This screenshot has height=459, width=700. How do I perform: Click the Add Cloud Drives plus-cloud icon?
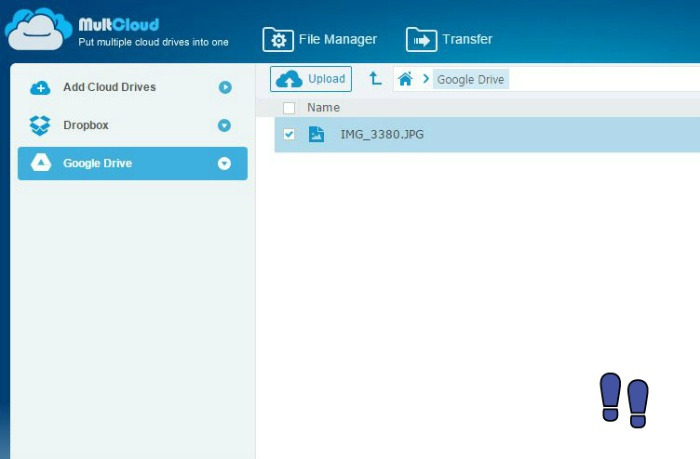pyautogui.click(x=40, y=88)
